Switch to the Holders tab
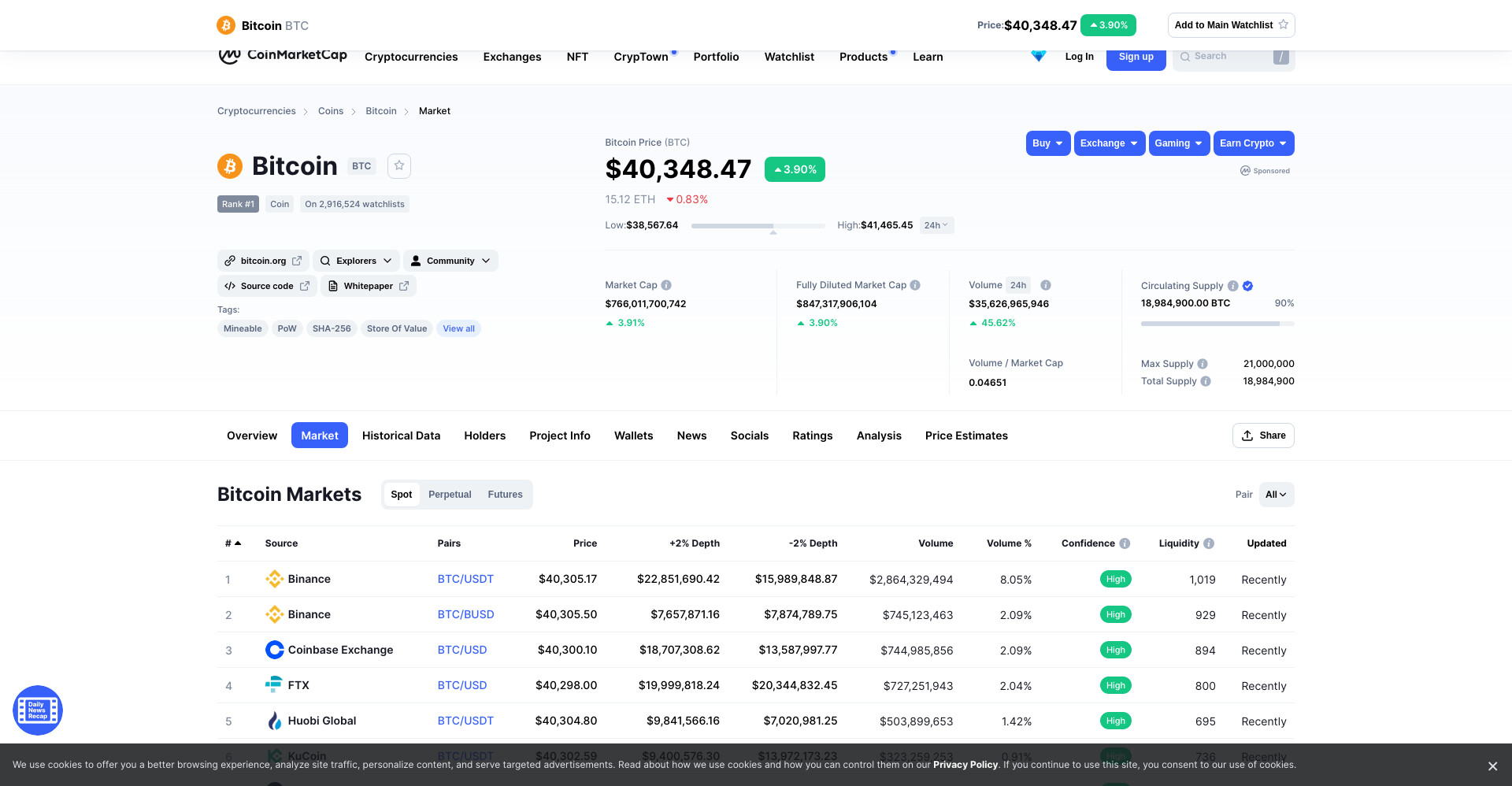Image resolution: width=1512 pixels, height=786 pixels. click(485, 436)
